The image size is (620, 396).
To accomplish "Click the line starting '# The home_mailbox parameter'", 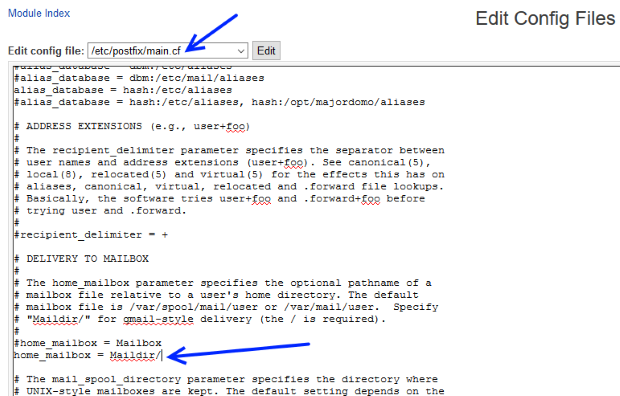I will point(223,283).
